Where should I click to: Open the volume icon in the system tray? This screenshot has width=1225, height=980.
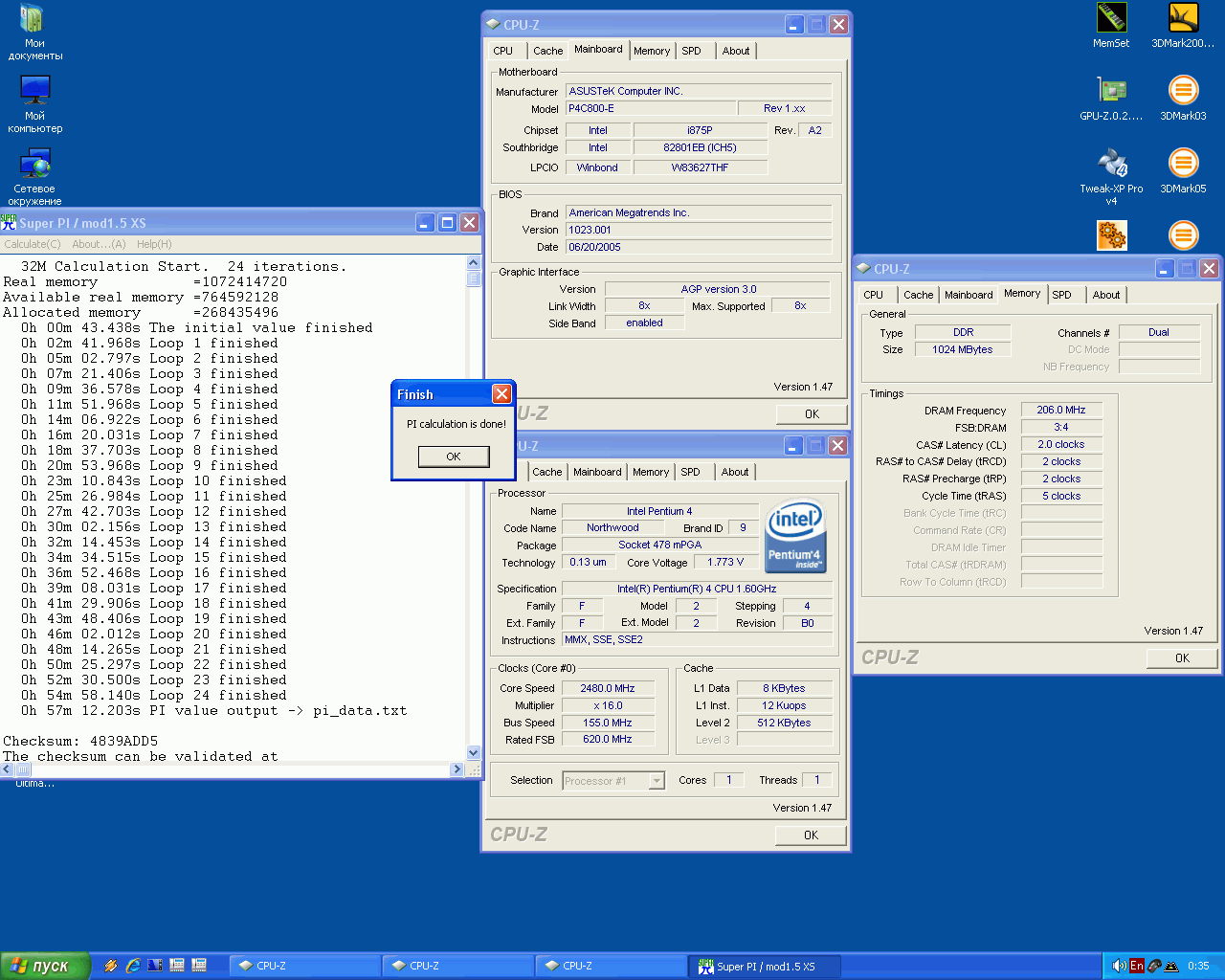(1118, 966)
